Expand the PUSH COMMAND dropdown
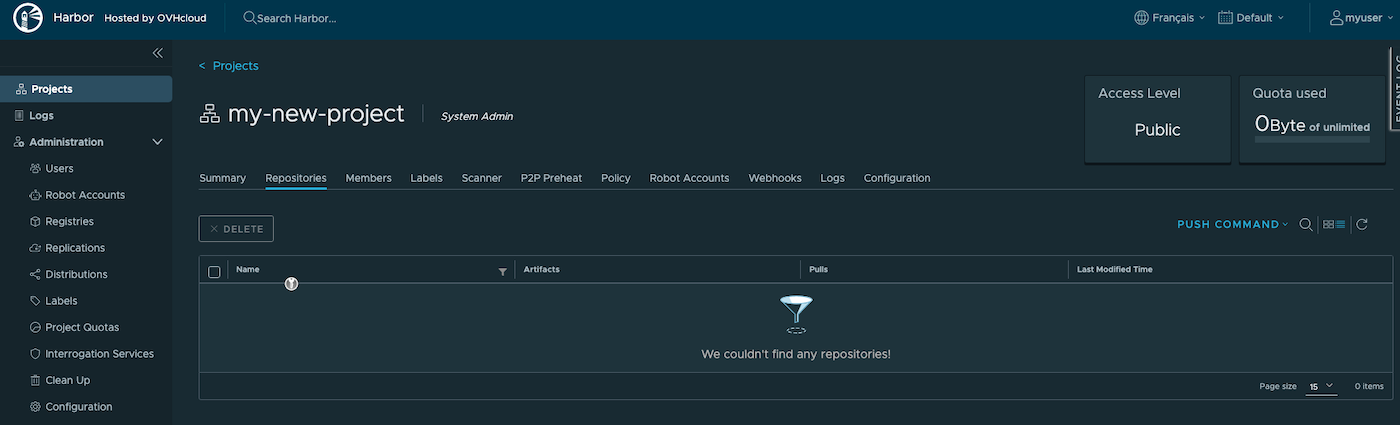This screenshot has height=425, width=1400. [x=1233, y=225]
